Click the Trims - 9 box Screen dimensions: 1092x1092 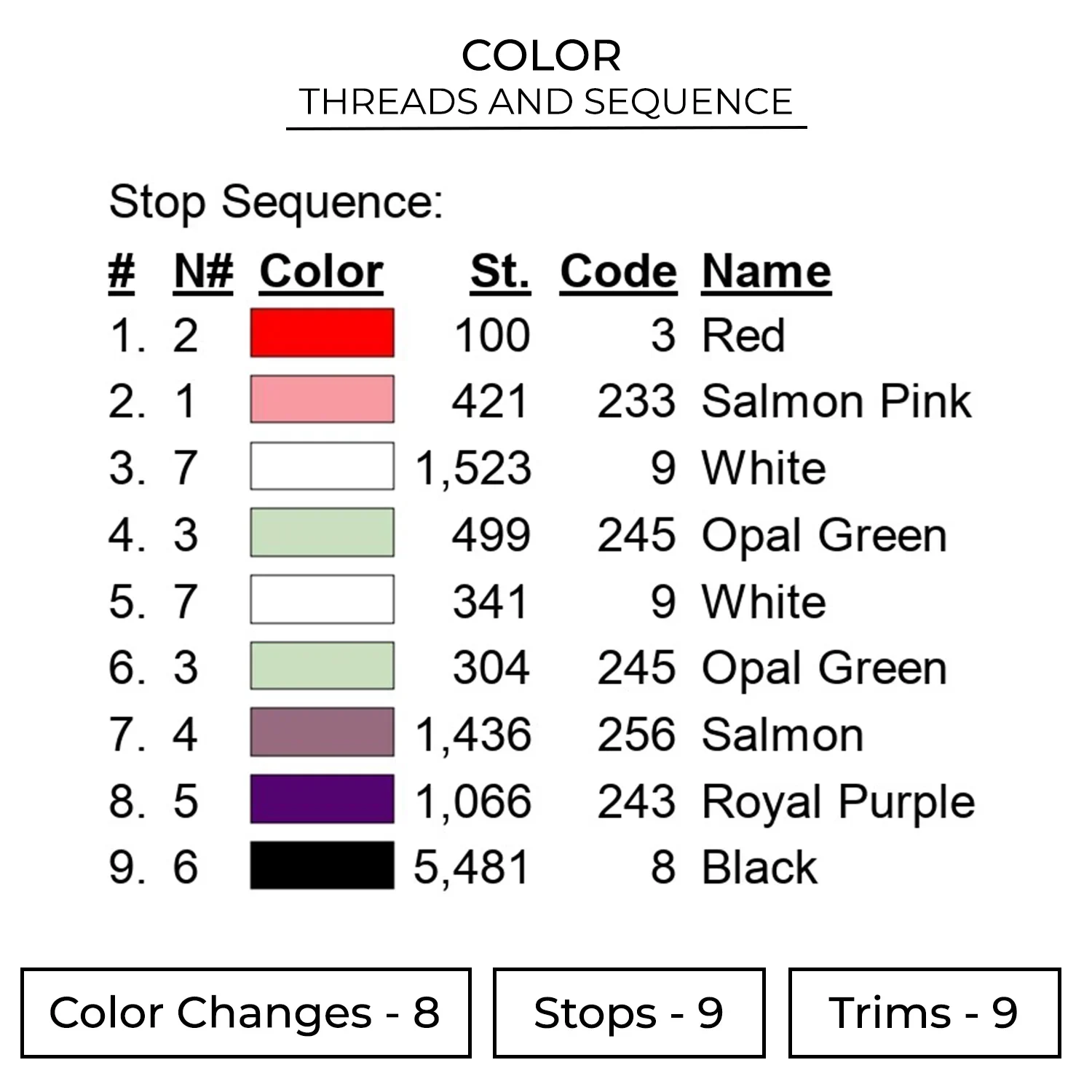click(x=924, y=1013)
